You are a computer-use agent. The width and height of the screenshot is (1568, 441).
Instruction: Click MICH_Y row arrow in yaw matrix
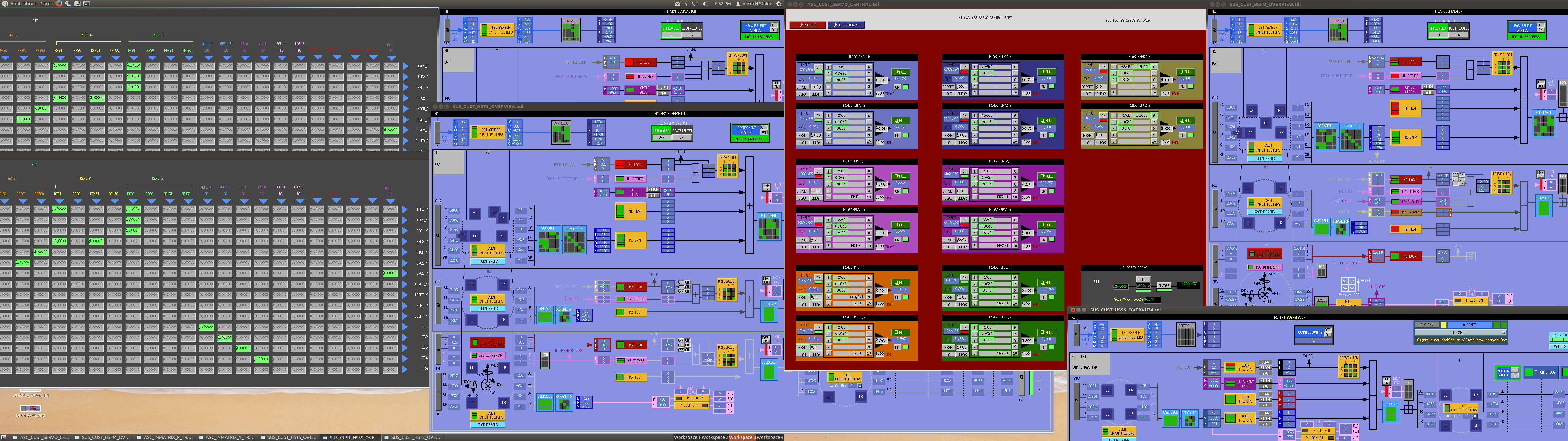click(405, 252)
